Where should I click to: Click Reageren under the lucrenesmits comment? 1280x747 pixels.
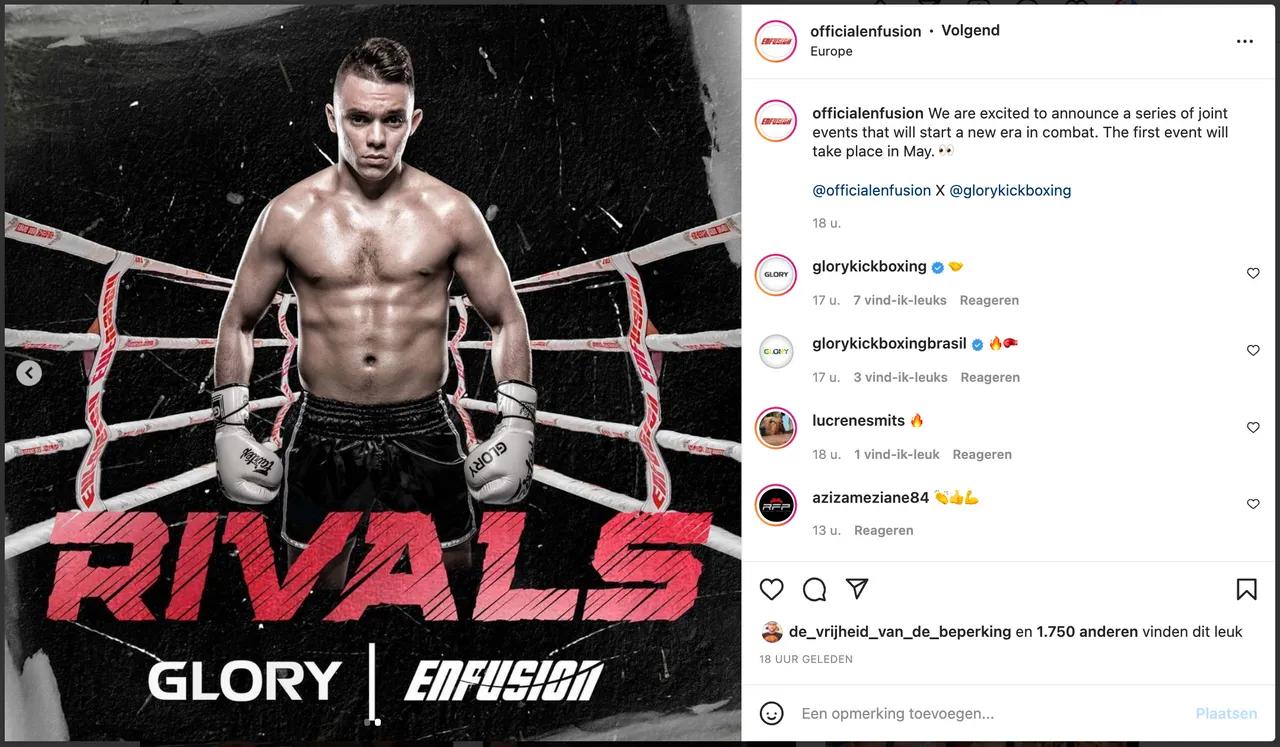pos(982,454)
